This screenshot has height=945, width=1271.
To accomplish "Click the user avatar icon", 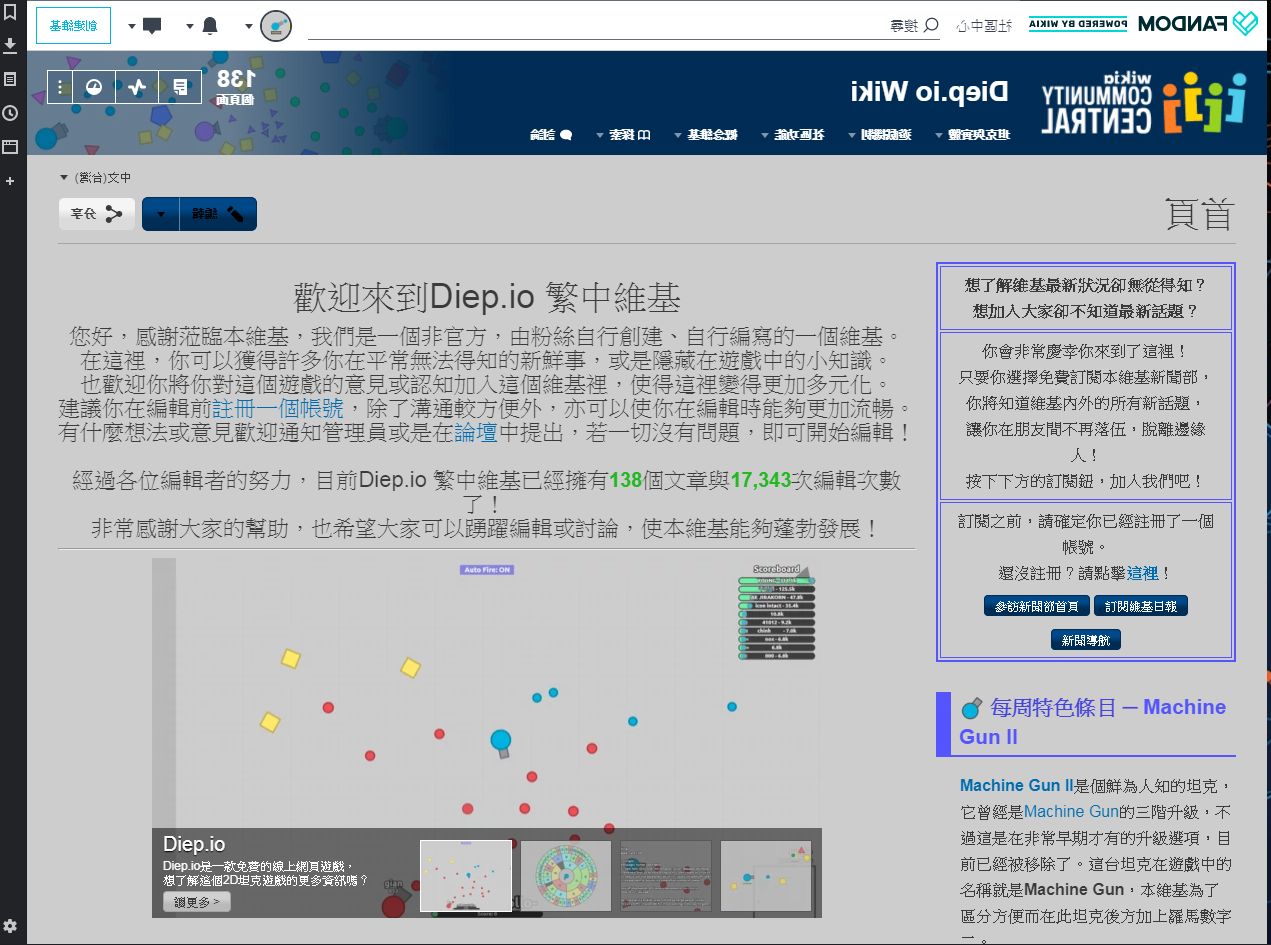I will click(x=276, y=26).
